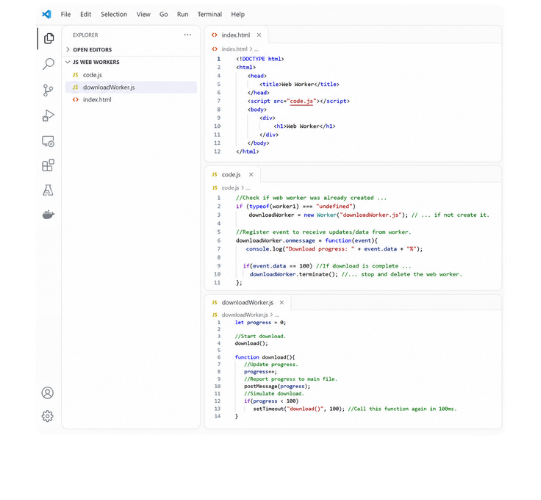
Task: Open the Explorer view in activity bar
Action: click(49, 38)
